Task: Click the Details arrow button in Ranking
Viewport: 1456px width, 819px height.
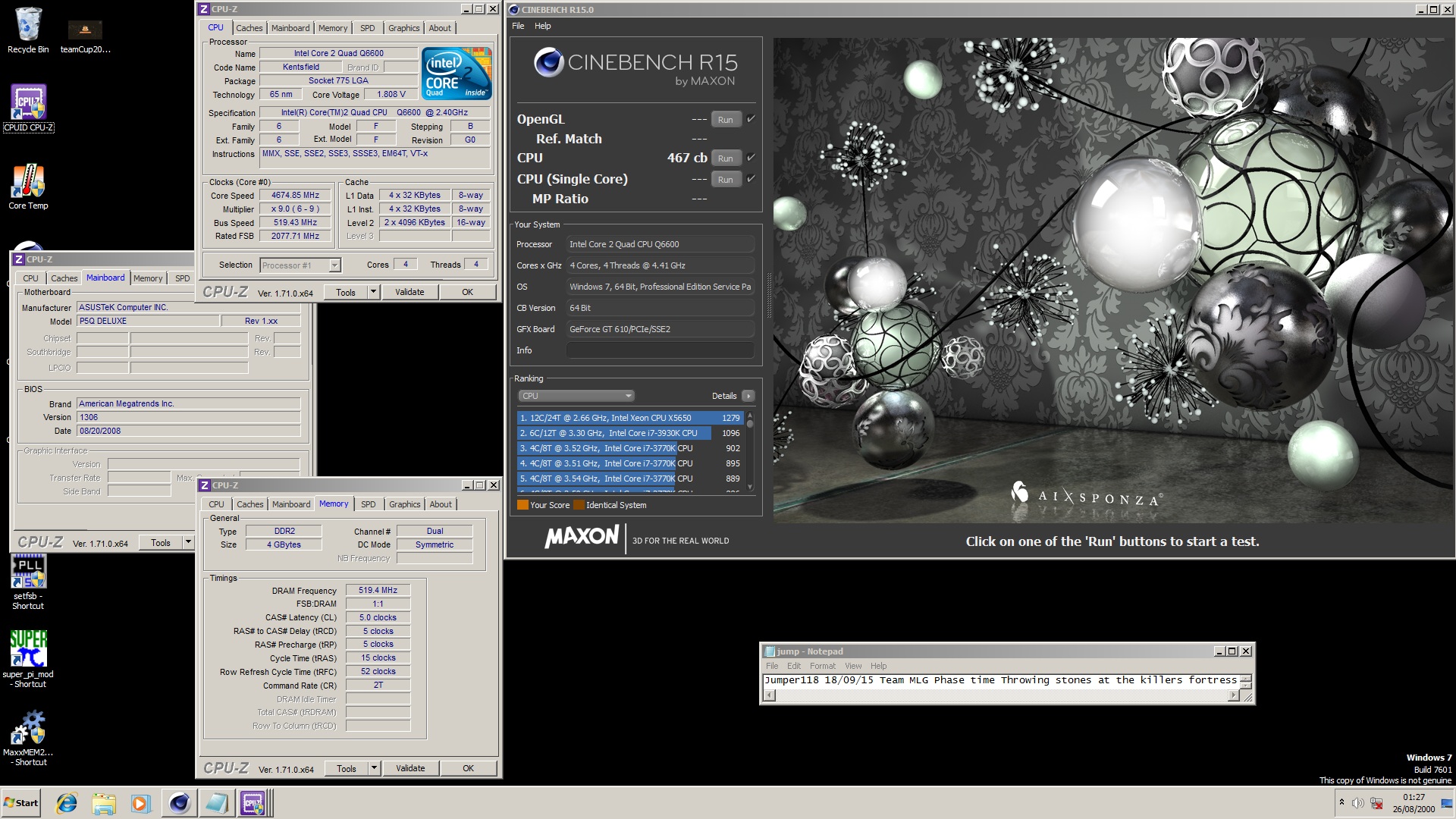Action: [x=748, y=396]
